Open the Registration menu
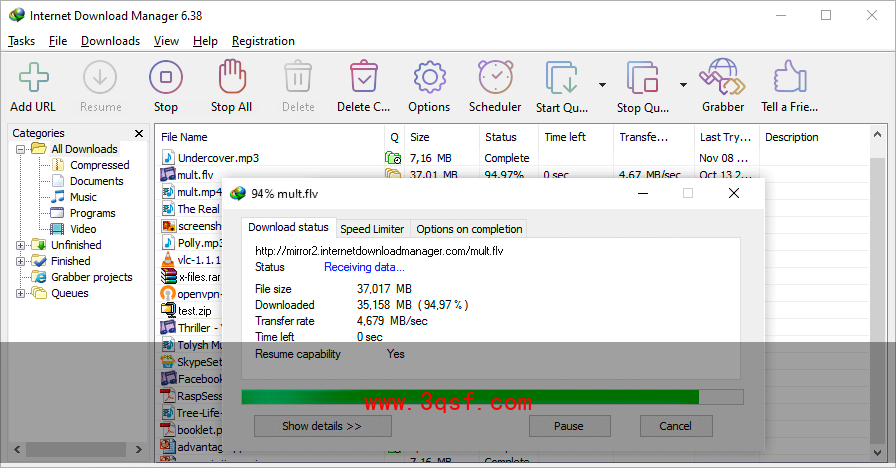The image size is (896, 468). click(x=263, y=41)
